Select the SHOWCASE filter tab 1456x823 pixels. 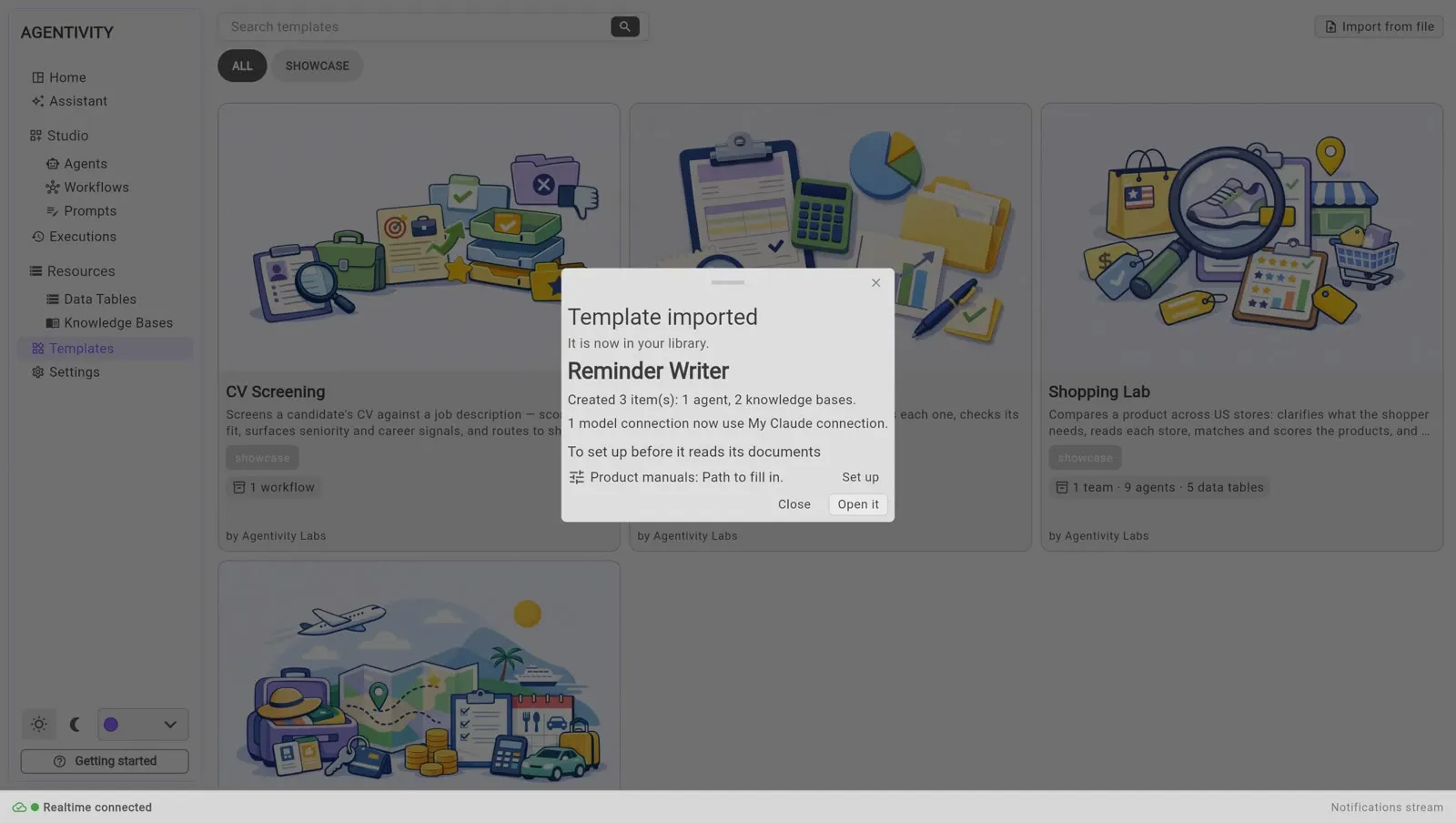tap(317, 66)
